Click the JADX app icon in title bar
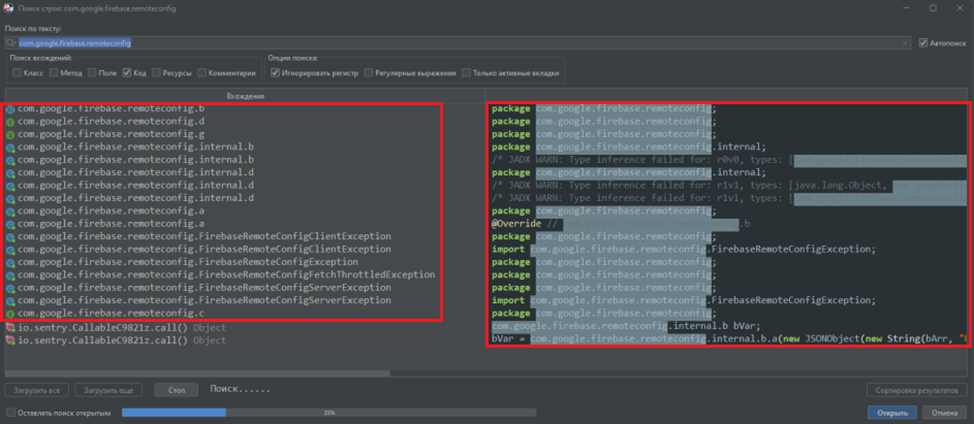This screenshot has height=424, width=974. 9,8
